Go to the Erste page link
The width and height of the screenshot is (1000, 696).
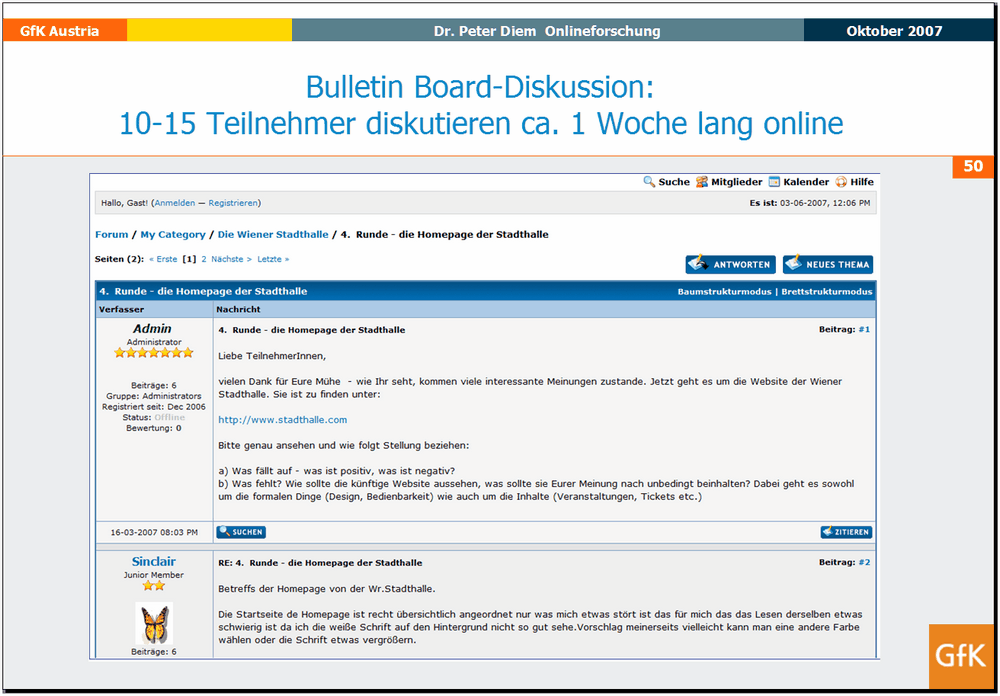coord(163,259)
